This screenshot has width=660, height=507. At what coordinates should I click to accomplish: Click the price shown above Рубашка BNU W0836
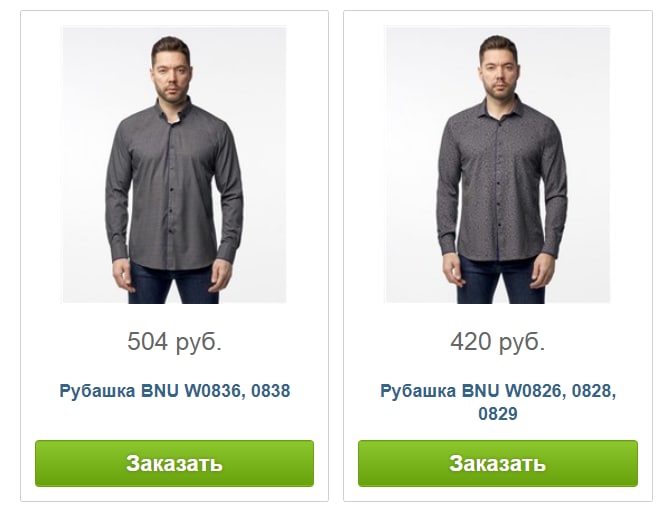click(x=174, y=342)
